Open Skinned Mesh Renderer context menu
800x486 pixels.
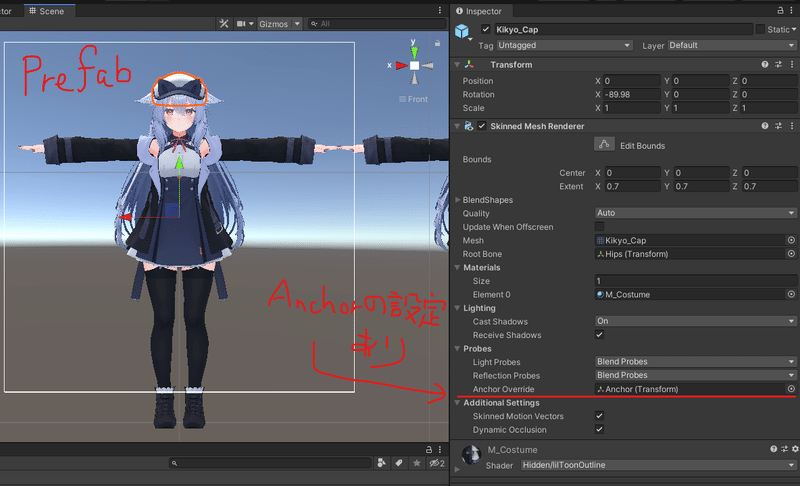(792, 125)
